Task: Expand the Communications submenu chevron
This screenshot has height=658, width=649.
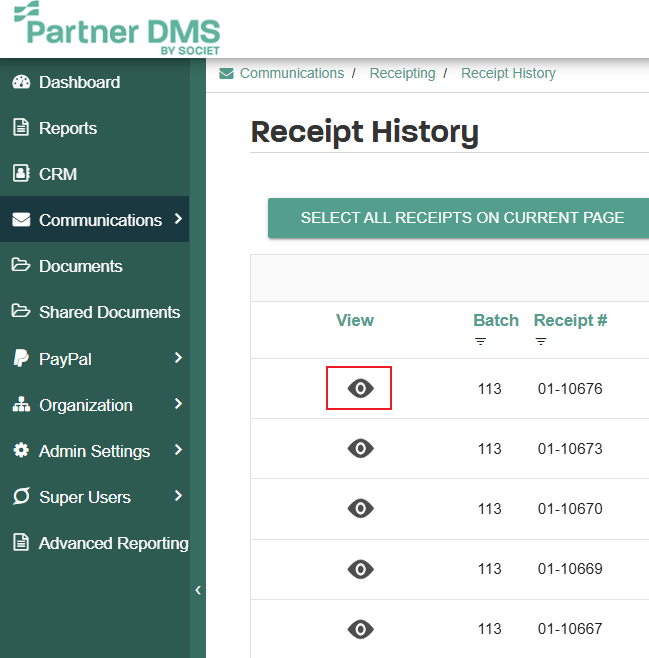Action: pyautogui.click(x=178, y=219)
